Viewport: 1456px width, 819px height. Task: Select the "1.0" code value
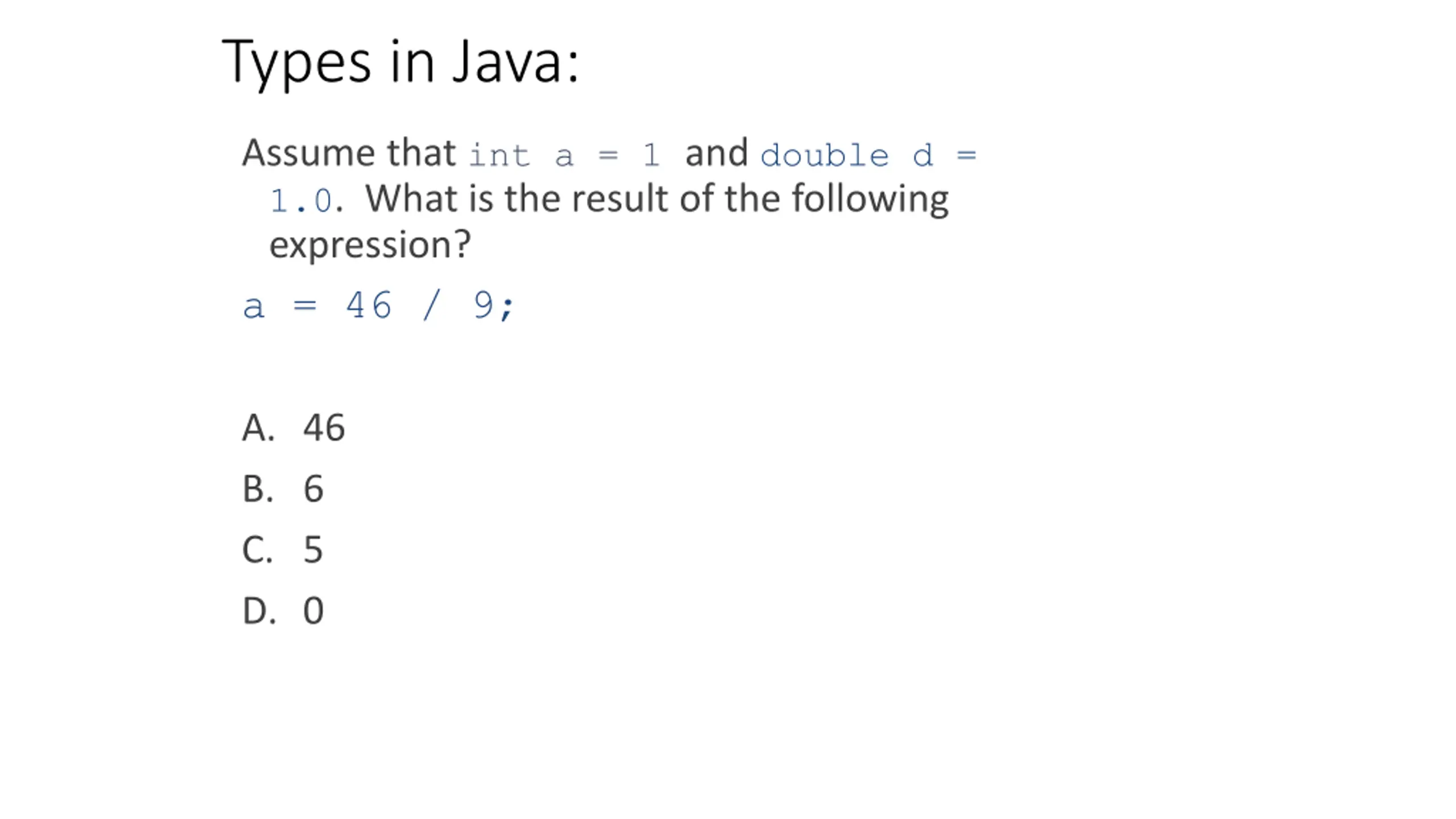[x=301, y=200]
